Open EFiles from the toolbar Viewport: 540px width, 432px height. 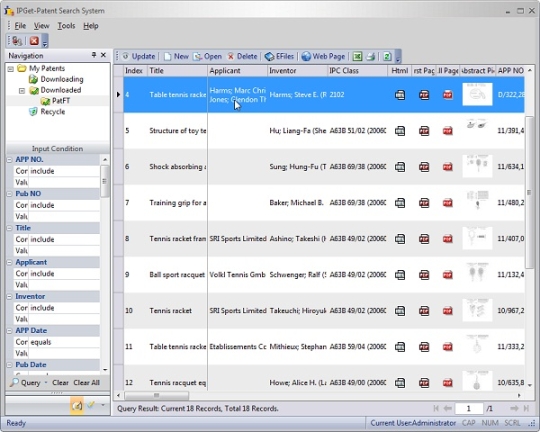[x=279, y=56]
